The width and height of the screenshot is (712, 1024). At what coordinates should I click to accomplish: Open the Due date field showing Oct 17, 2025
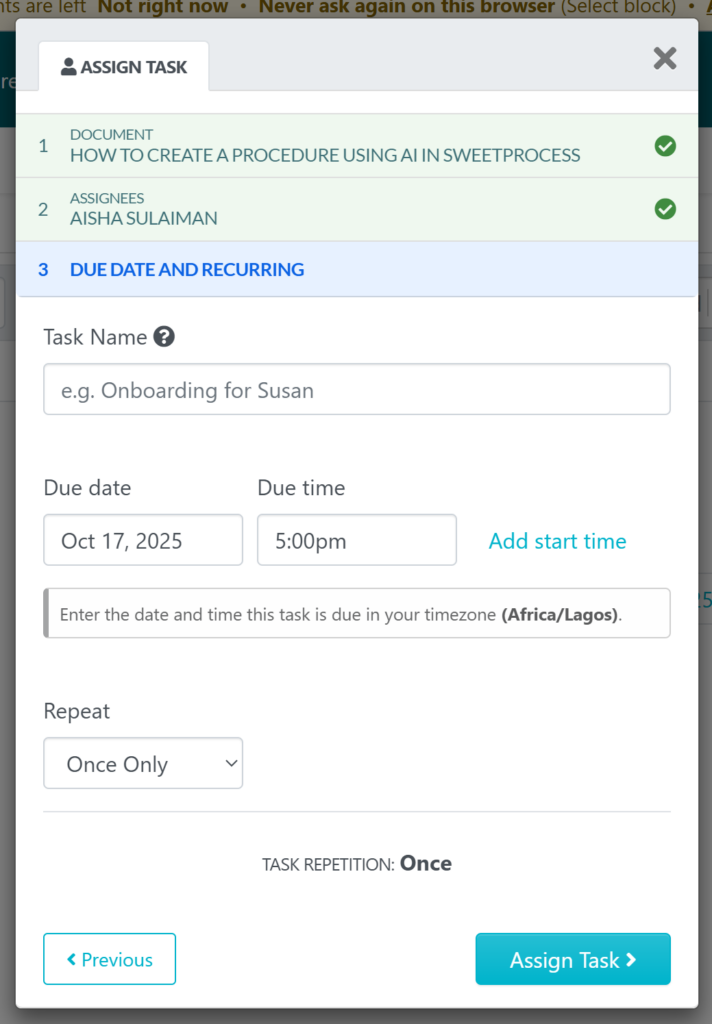pyautogui.click(x=143, y=540)
